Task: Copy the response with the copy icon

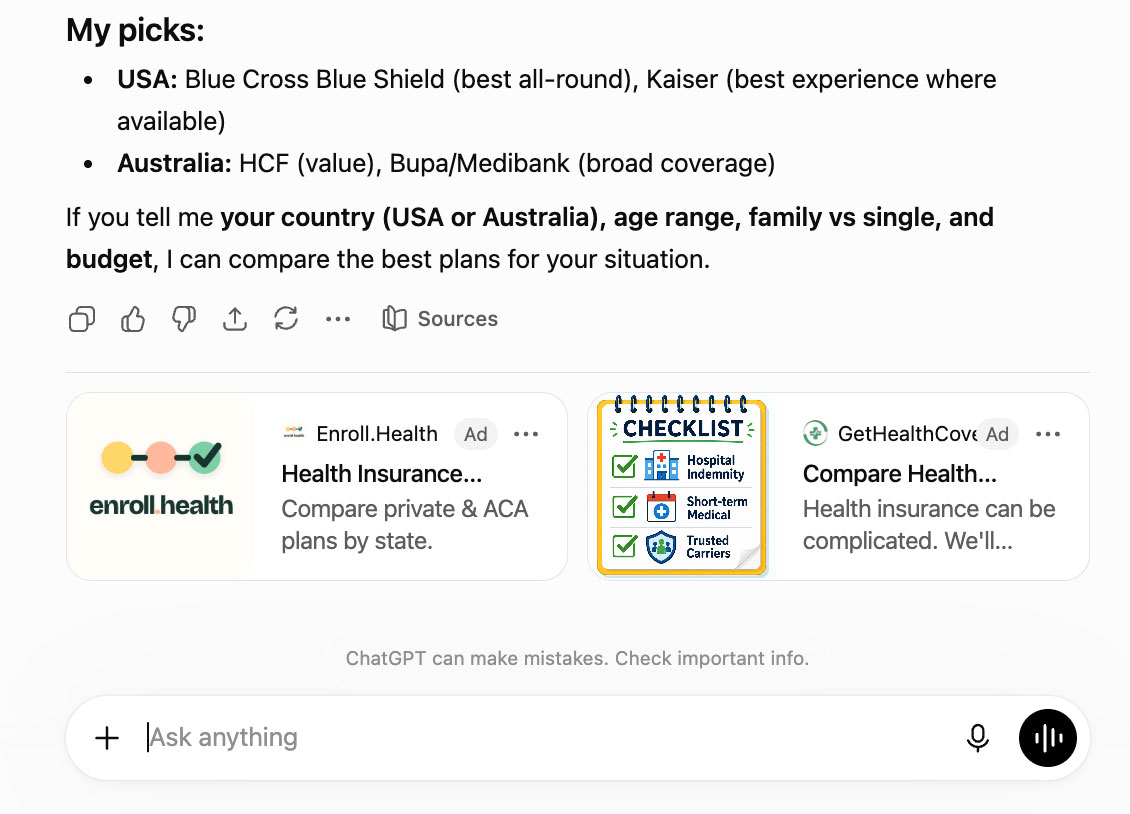Action: point(81,318)
